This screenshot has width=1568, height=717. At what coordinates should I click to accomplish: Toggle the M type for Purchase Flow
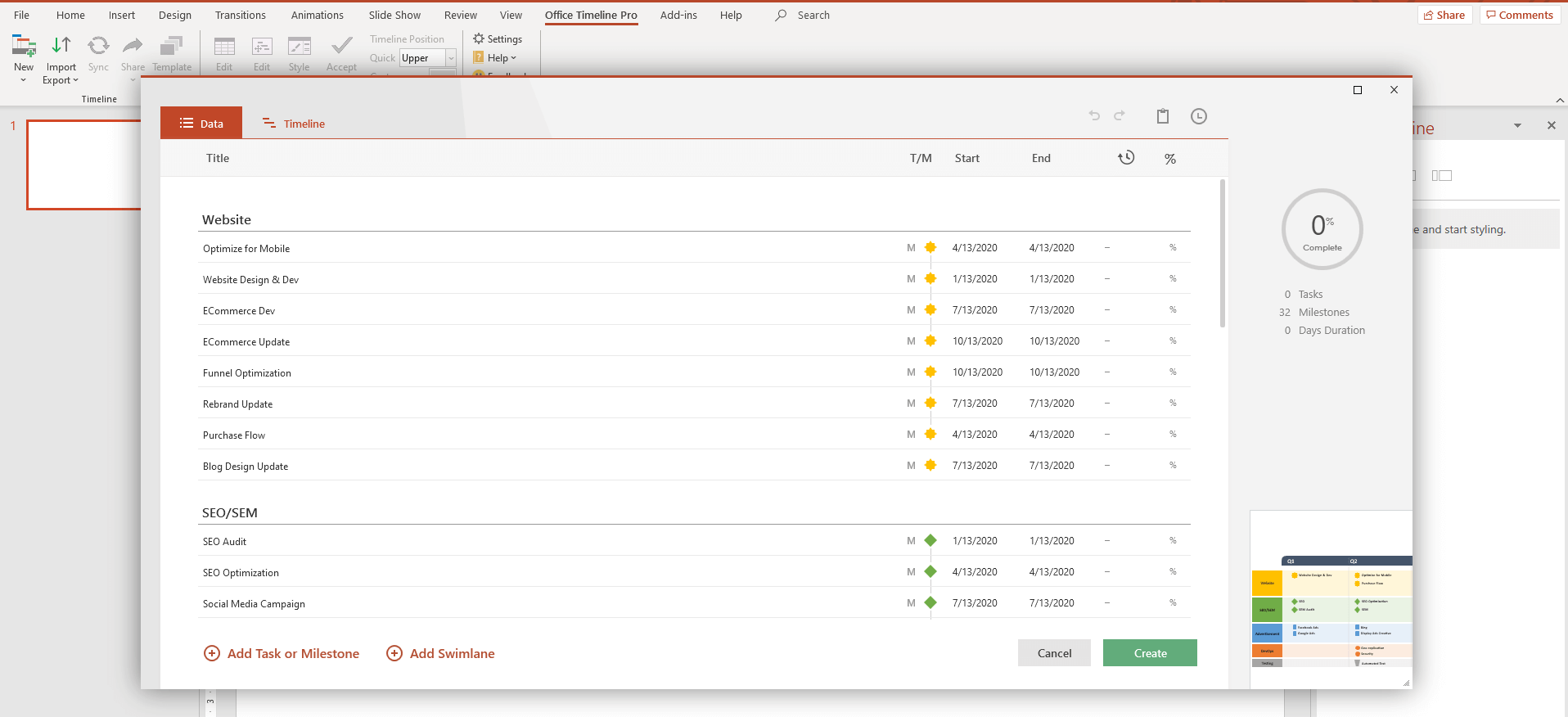coord(911,435)
